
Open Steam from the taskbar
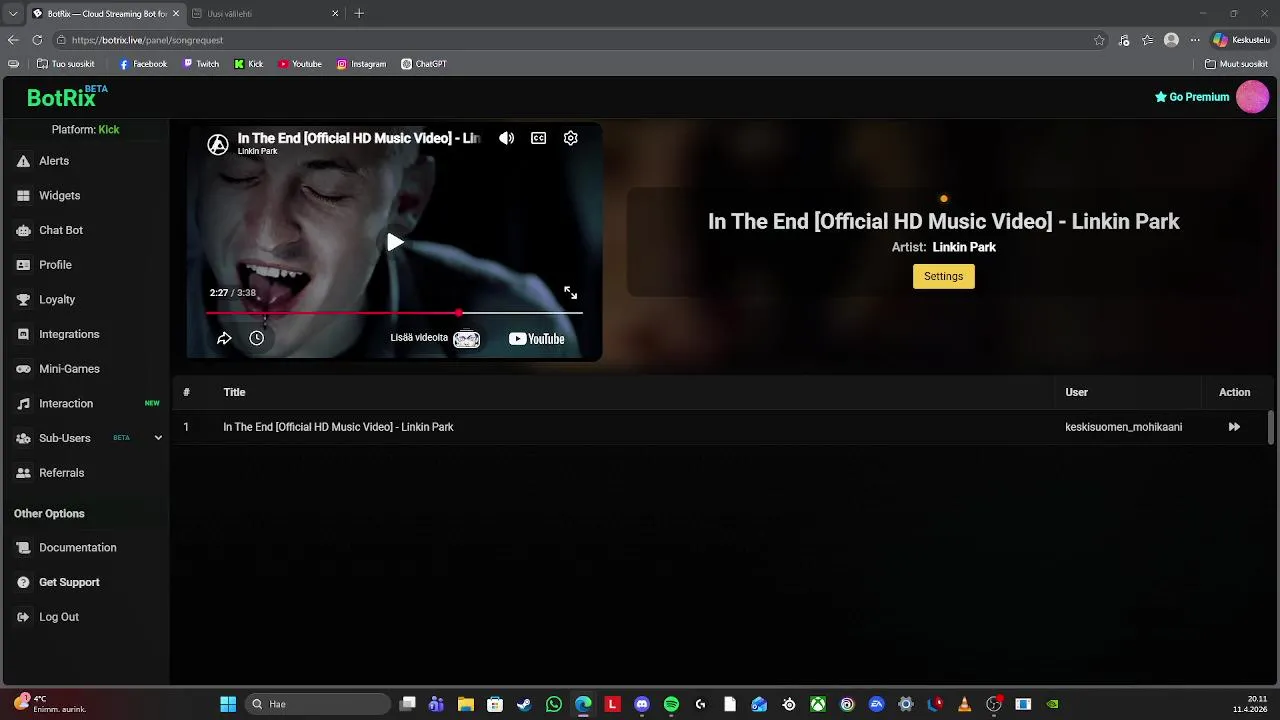click(x=524, y=705)
